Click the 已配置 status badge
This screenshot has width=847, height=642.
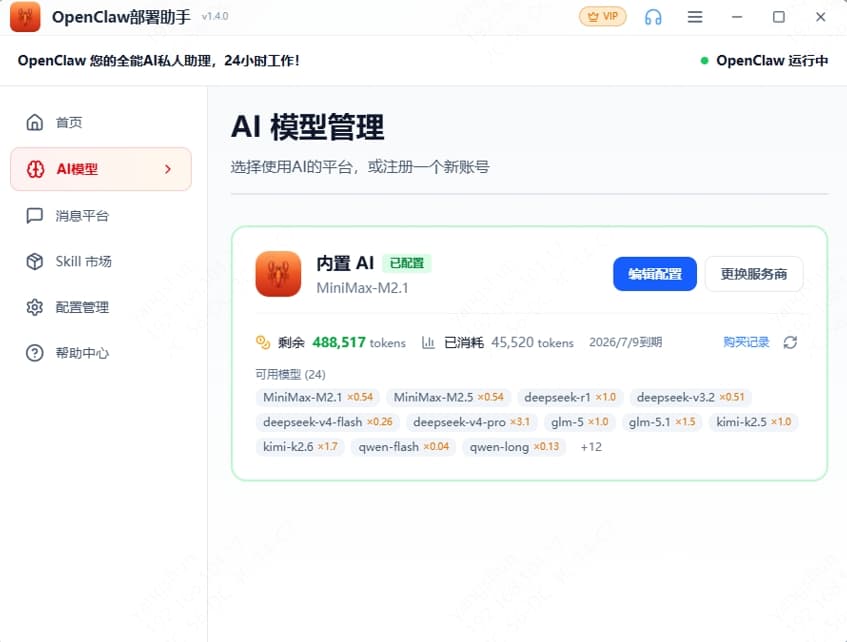[407, 263]
